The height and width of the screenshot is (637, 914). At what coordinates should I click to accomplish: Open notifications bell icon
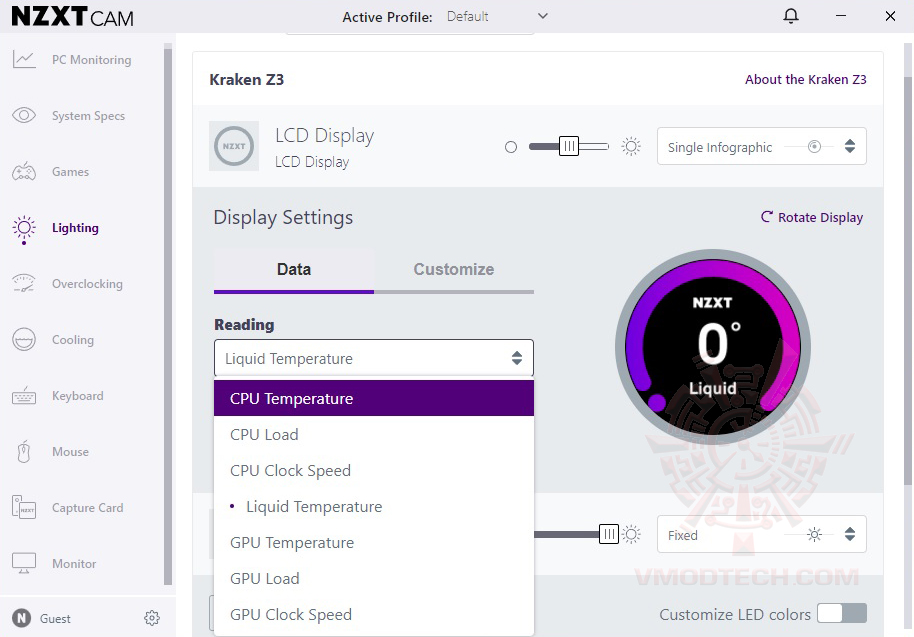pos(790,16)
